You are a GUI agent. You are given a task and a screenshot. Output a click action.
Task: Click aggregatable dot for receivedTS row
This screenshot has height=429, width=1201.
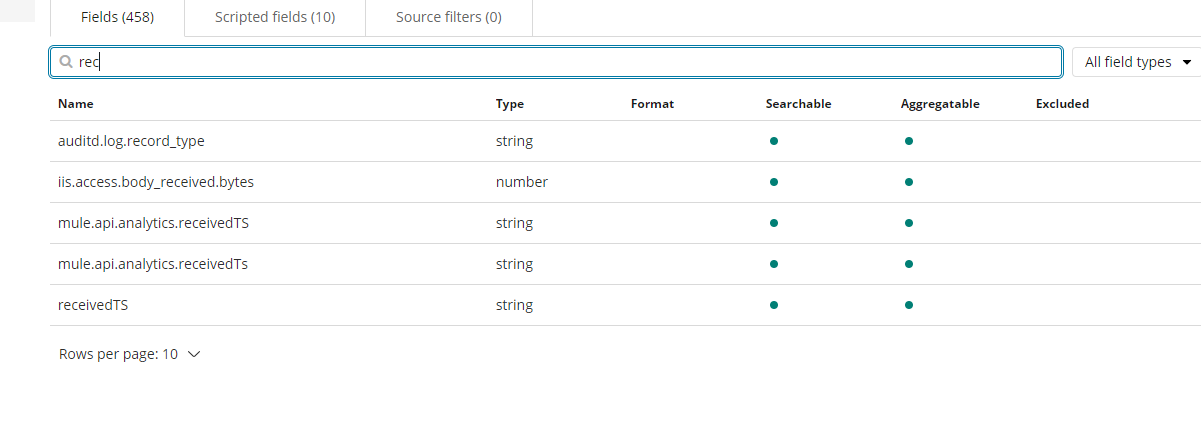pos(909,305)
